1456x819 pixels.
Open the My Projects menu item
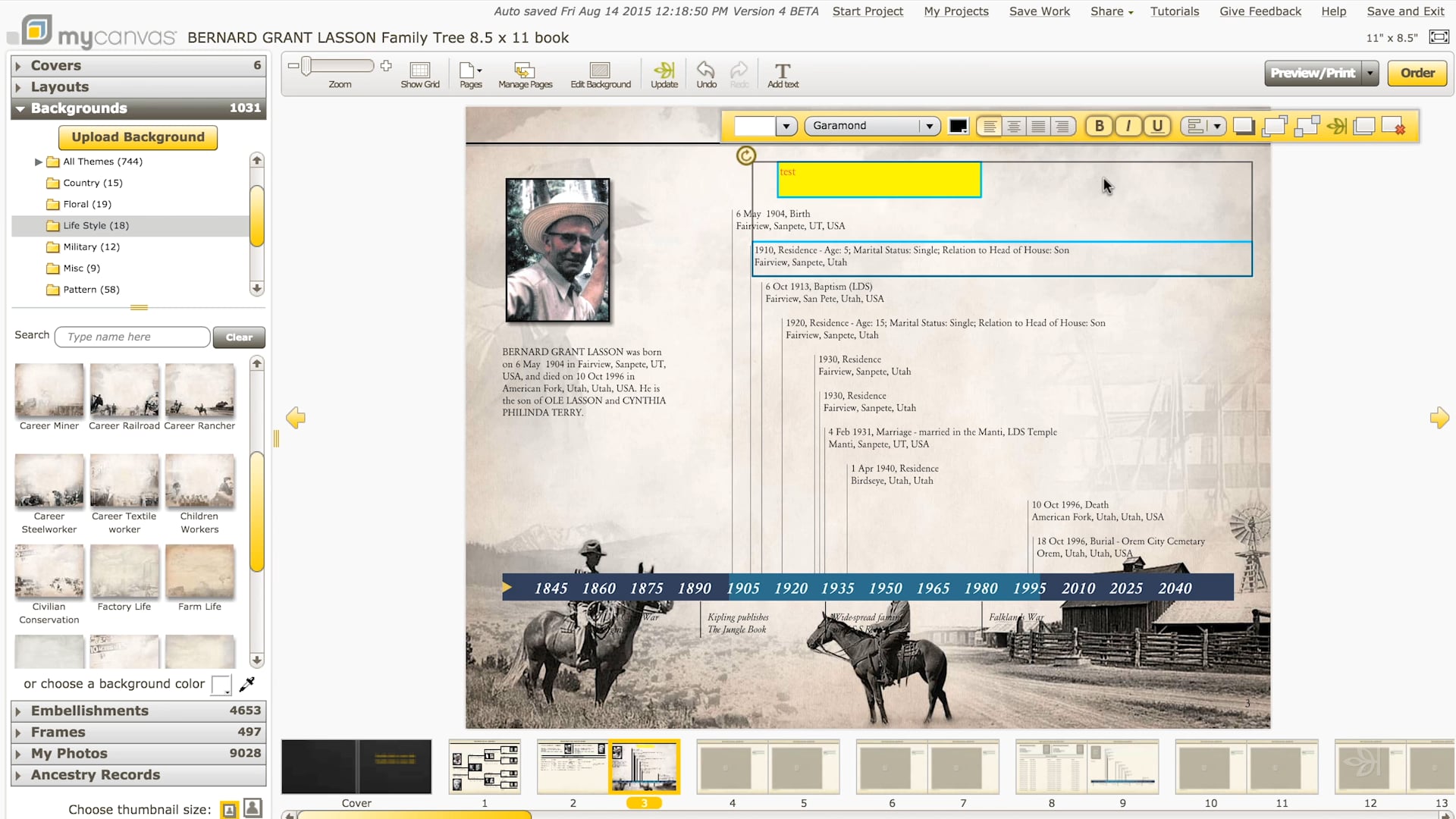[x=955, y=11]
